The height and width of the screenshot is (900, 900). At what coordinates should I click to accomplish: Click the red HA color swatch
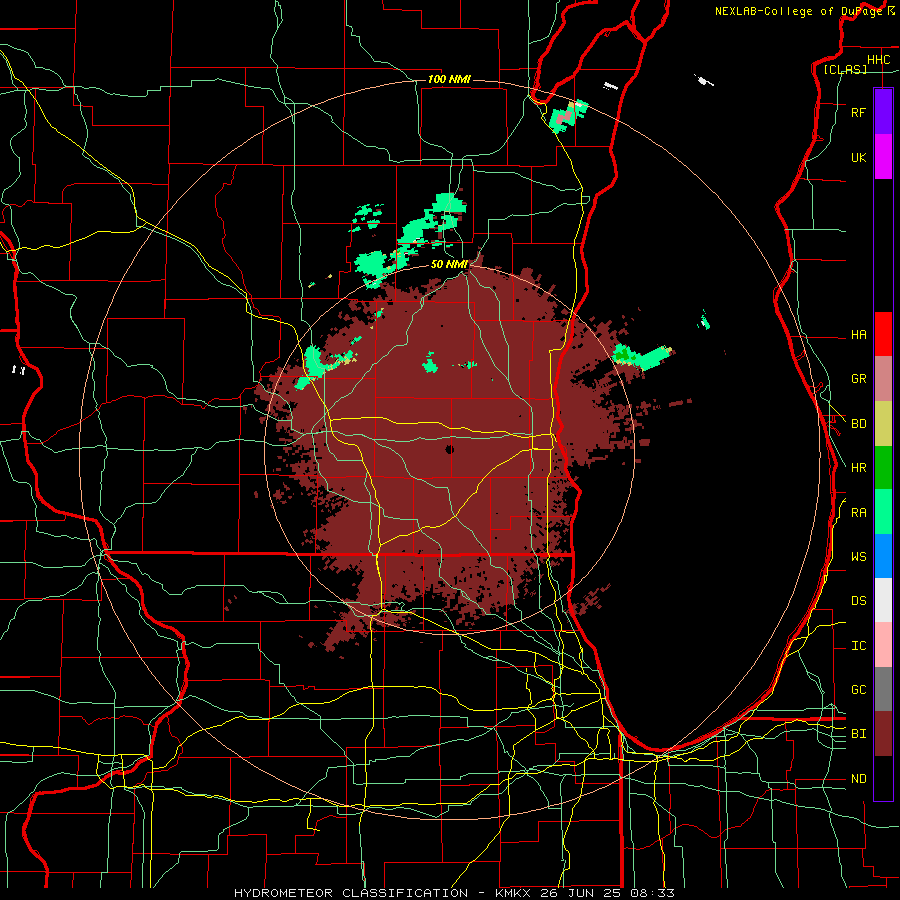point(883,334)
